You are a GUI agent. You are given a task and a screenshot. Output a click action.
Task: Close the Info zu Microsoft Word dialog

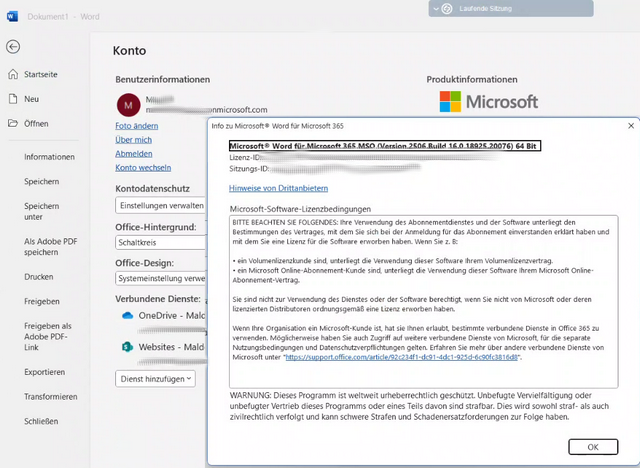631,126
